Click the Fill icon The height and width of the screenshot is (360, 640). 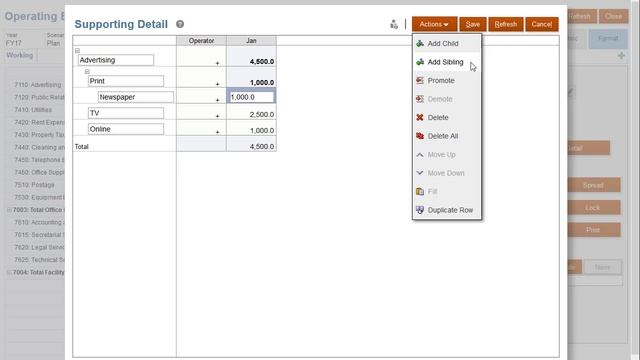click(x=420, y=191)
